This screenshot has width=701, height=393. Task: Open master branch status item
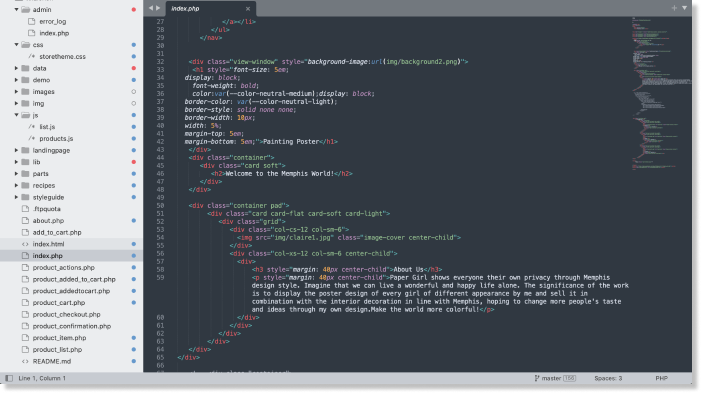coord(555,378)
